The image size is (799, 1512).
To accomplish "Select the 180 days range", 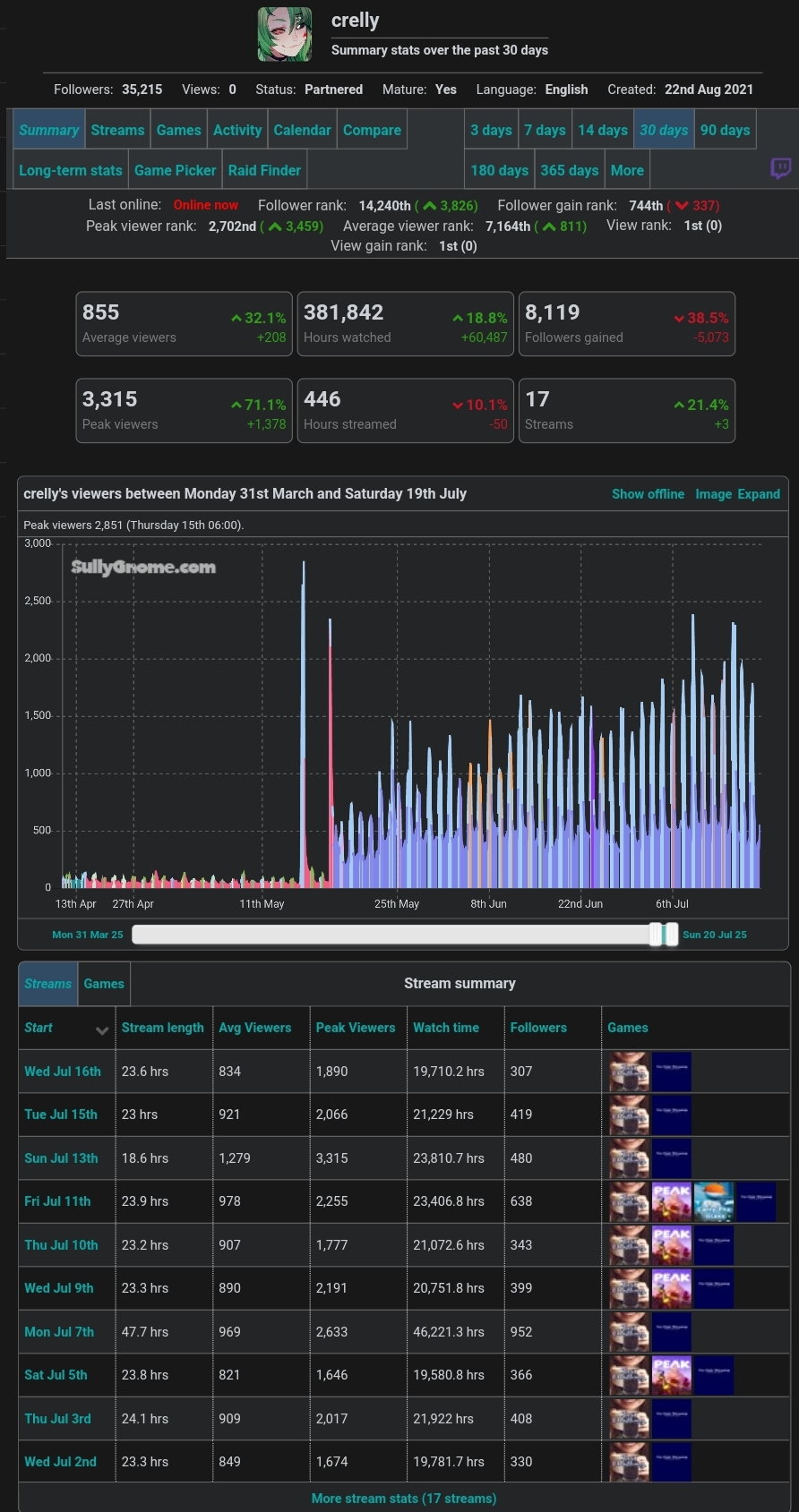I will point(500,170).
